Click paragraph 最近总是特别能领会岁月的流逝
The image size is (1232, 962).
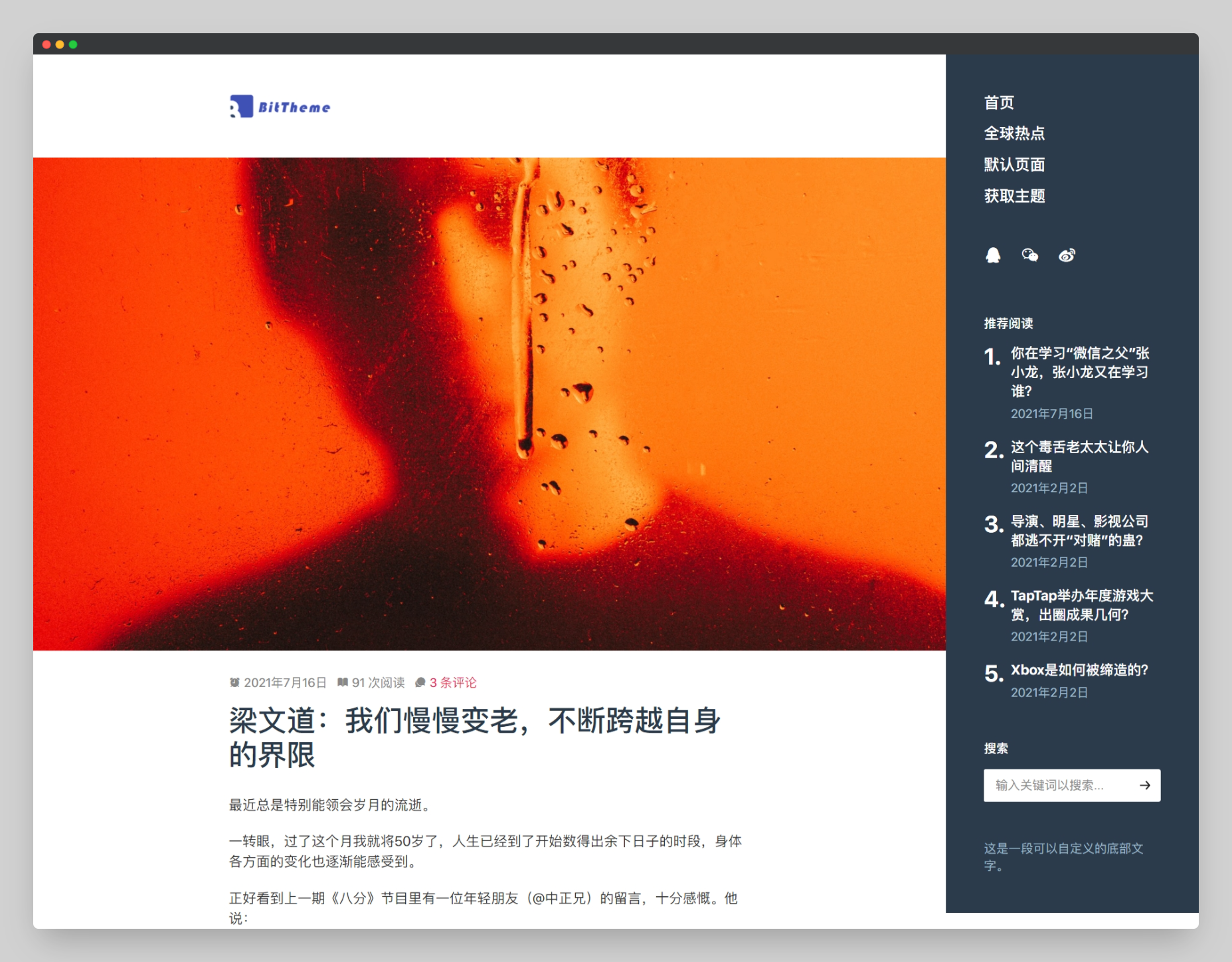click(332, 805)
